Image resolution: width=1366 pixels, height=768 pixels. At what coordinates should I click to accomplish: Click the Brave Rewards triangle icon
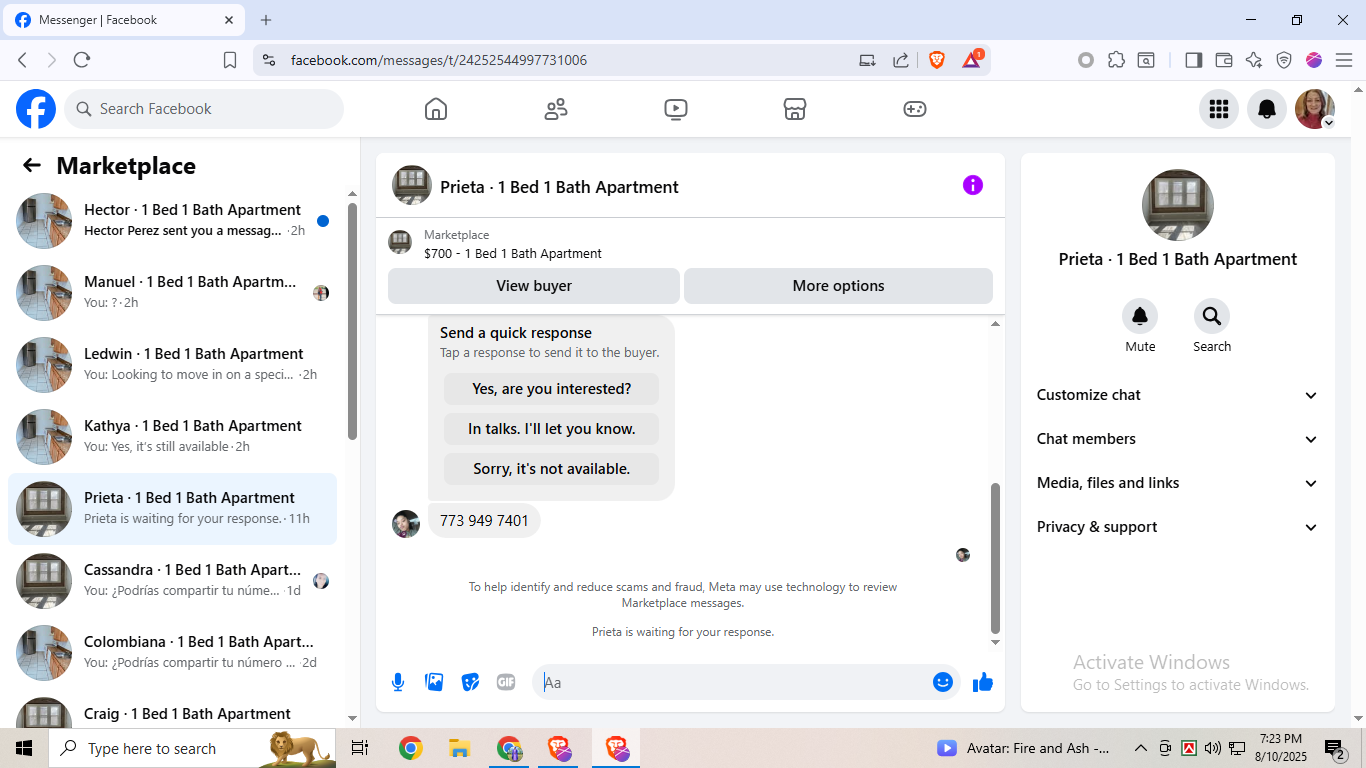coord(971,60)
